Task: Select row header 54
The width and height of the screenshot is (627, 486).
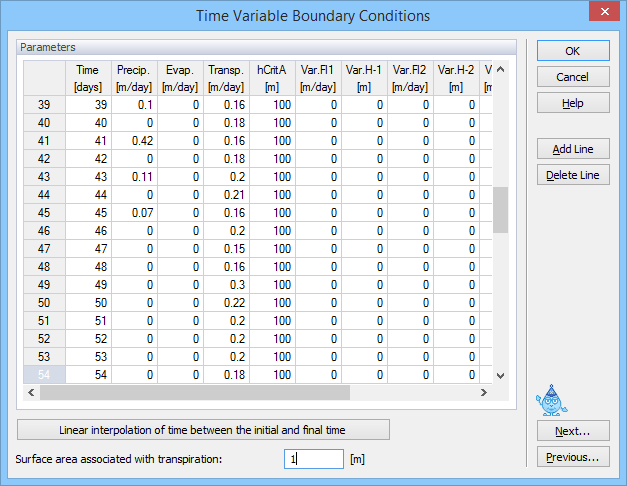Action: pos(44,374)
